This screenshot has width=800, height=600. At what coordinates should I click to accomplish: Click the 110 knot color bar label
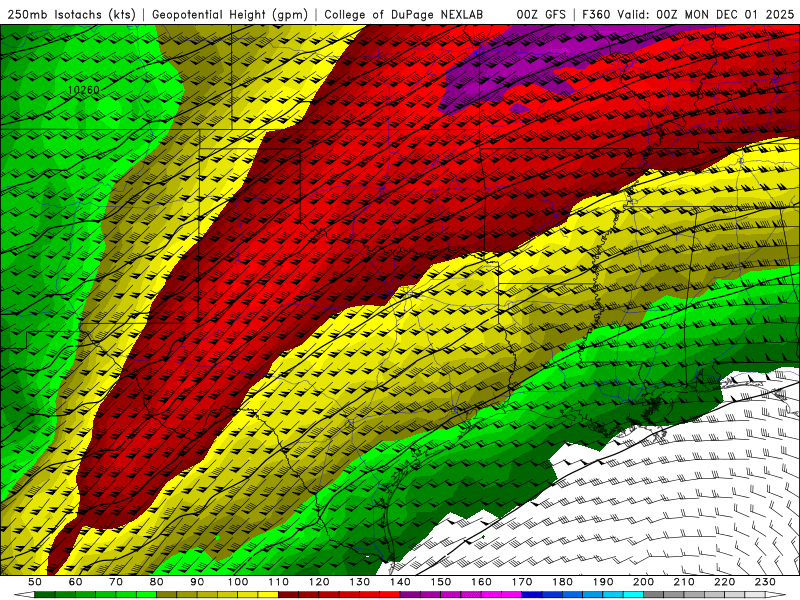coord(279,582)
